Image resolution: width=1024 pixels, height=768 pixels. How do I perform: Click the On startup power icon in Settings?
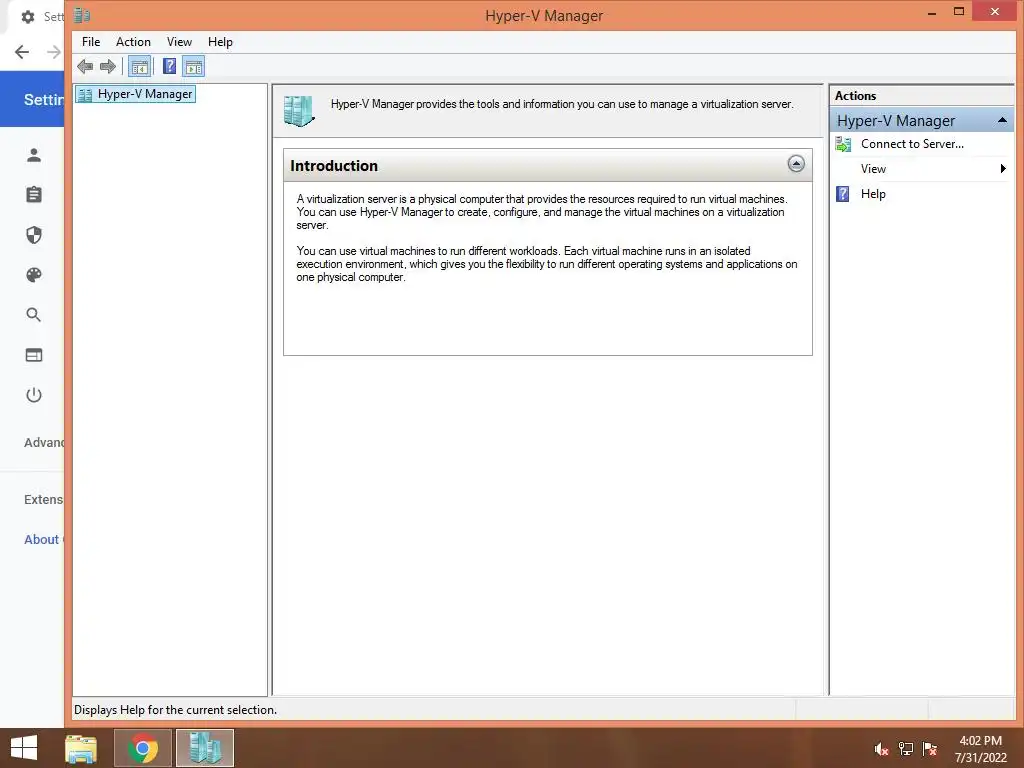click(34, 395)
